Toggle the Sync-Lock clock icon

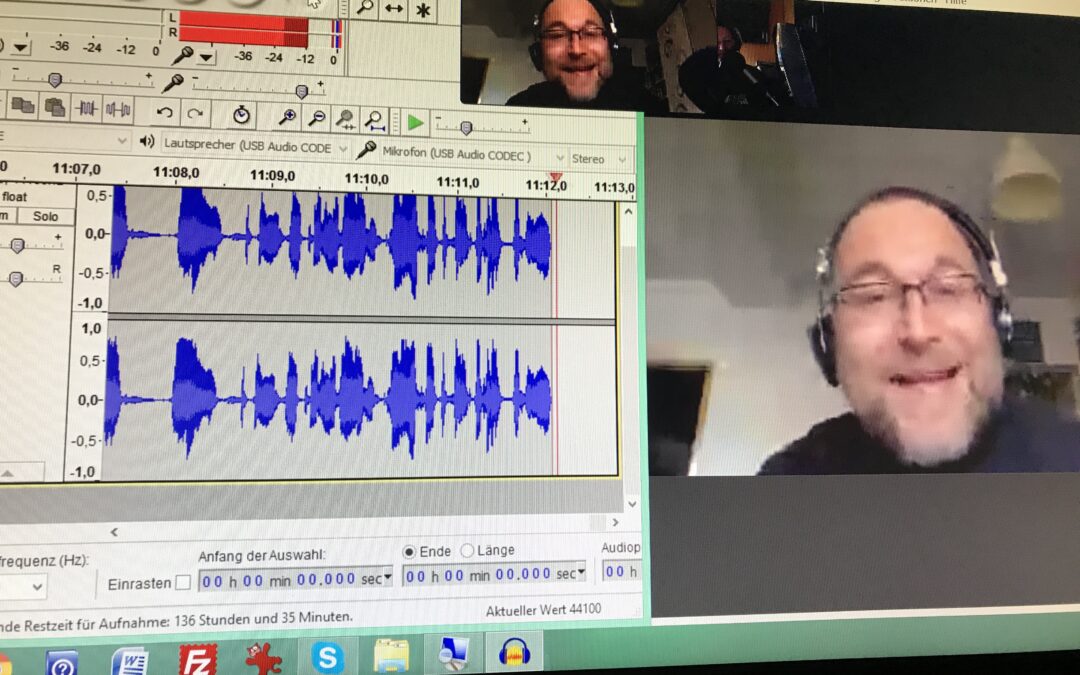tap(241, 115)
